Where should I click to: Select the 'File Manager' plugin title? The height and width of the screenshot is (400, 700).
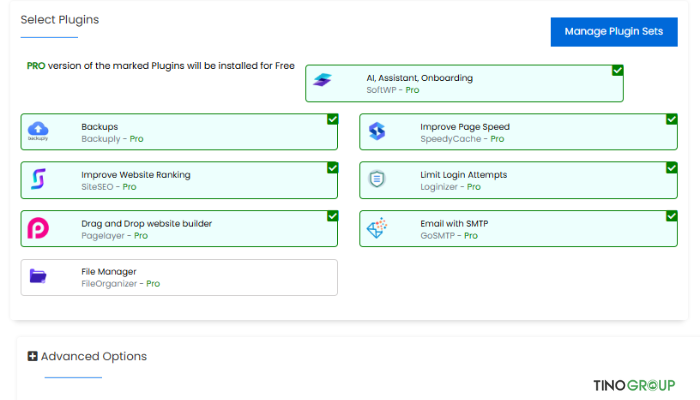coord(108,271)
